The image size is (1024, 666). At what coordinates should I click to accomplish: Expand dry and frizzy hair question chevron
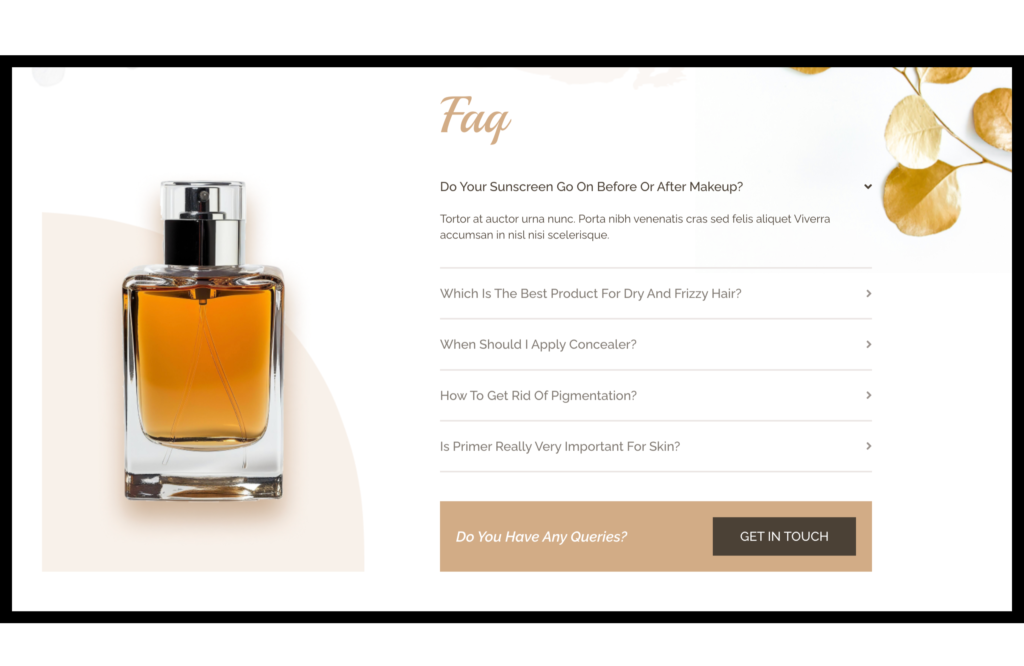(868, 294)
